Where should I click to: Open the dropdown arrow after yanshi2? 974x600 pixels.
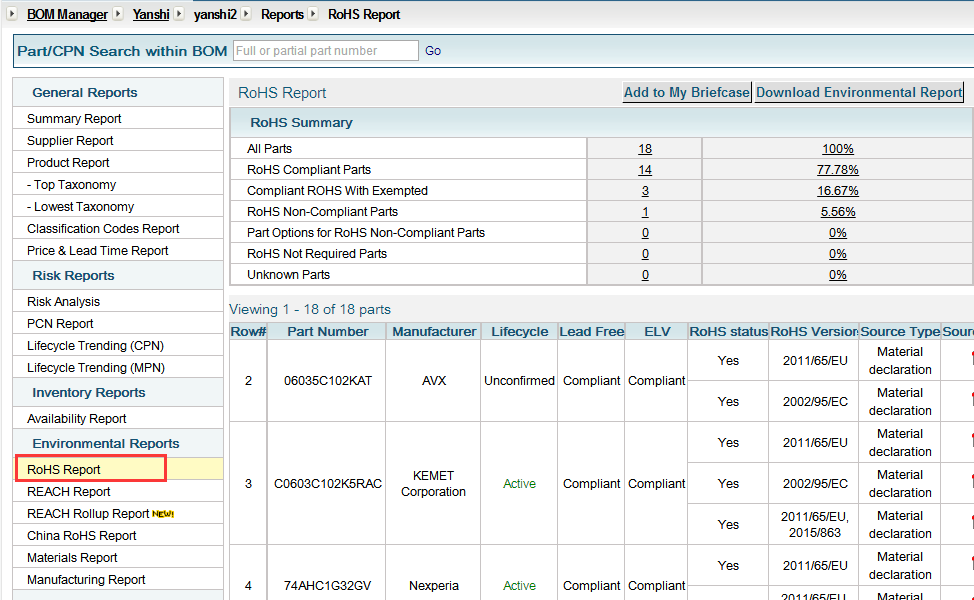[246, 14]
